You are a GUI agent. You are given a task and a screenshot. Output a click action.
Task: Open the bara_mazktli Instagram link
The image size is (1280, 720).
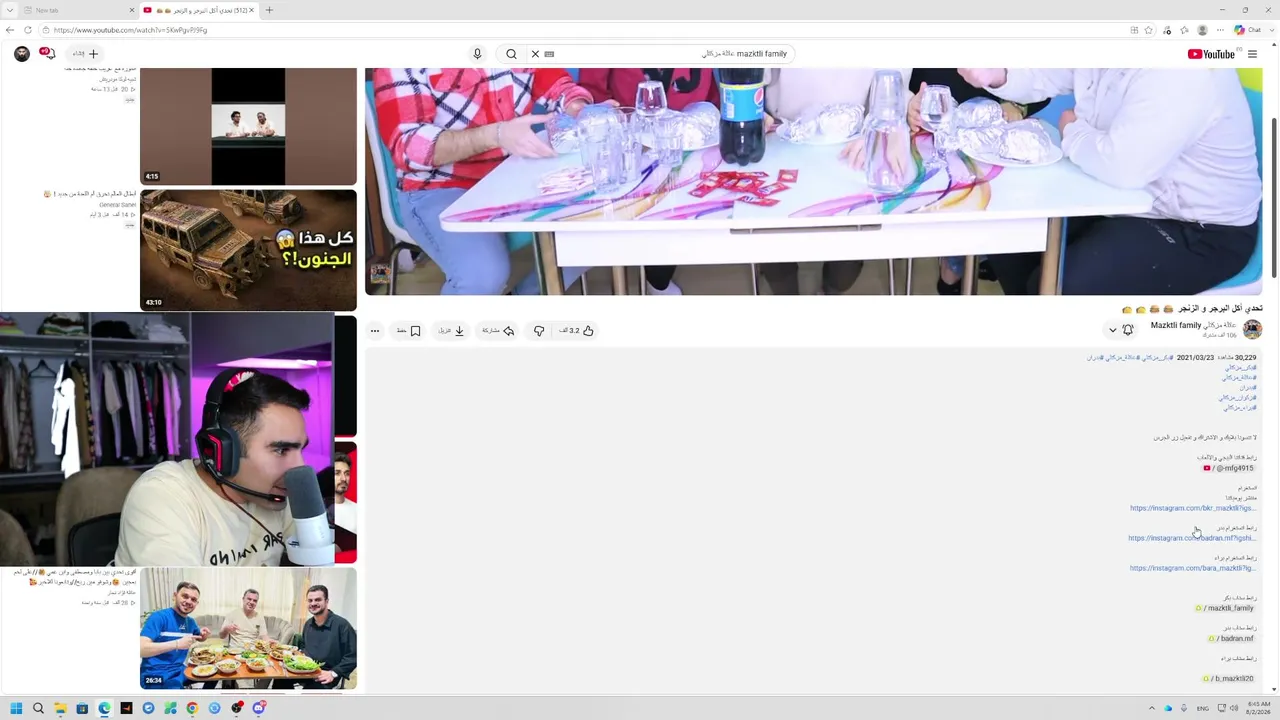pos(1192,568)
